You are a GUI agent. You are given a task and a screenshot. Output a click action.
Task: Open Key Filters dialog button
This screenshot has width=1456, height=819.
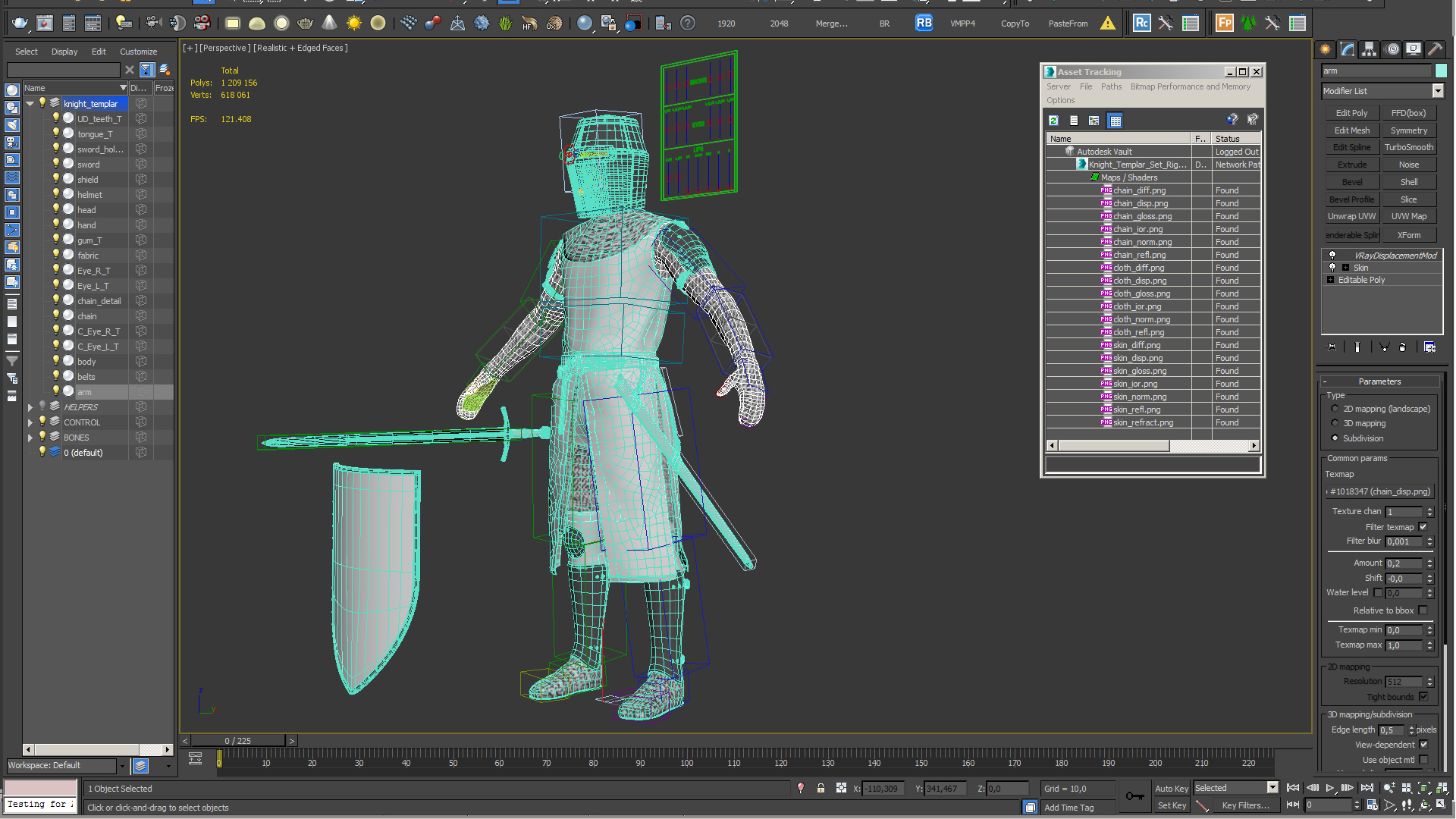pos(1245,805)
